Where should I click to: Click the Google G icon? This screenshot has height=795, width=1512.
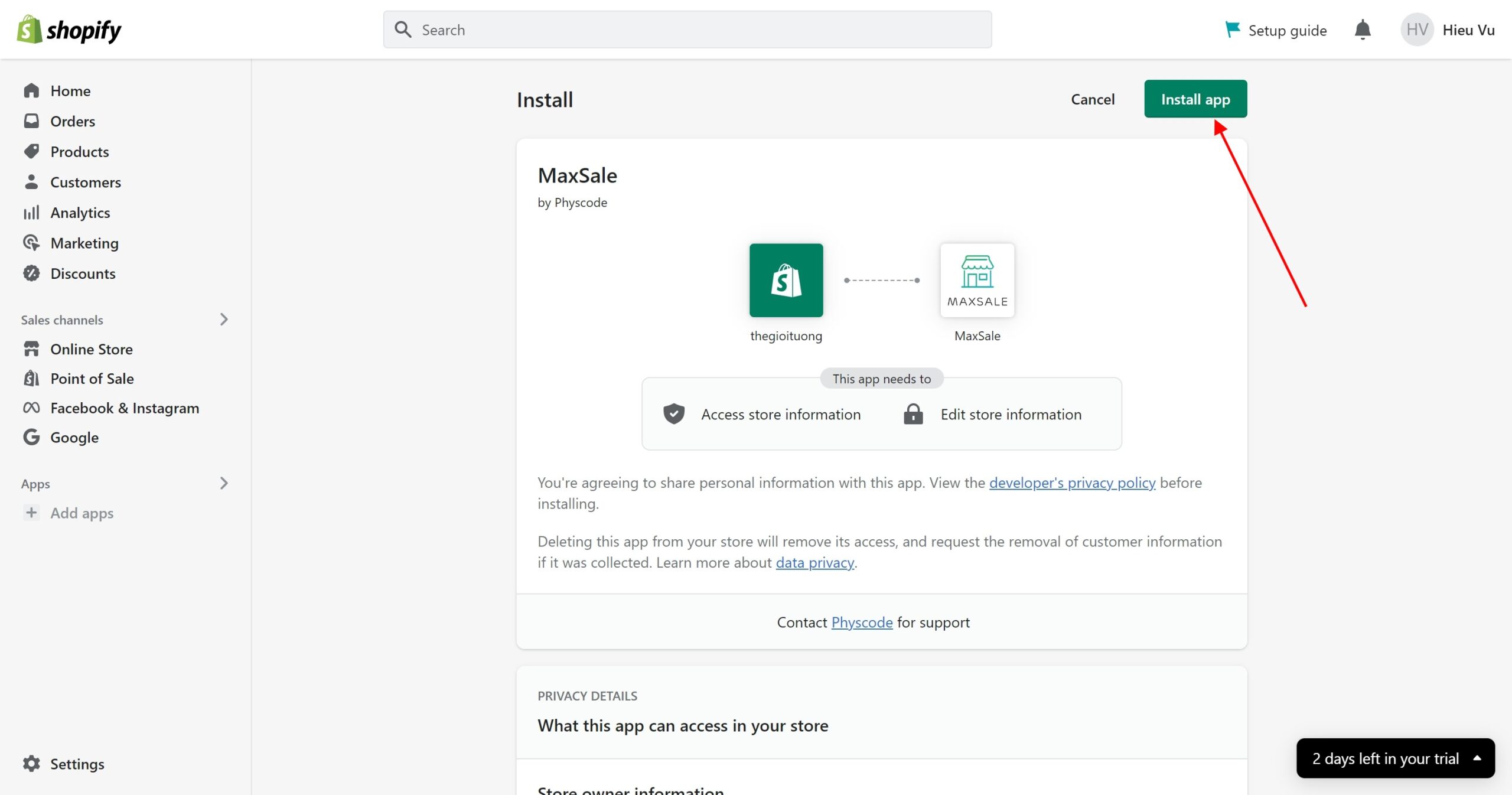pos(31,437)
